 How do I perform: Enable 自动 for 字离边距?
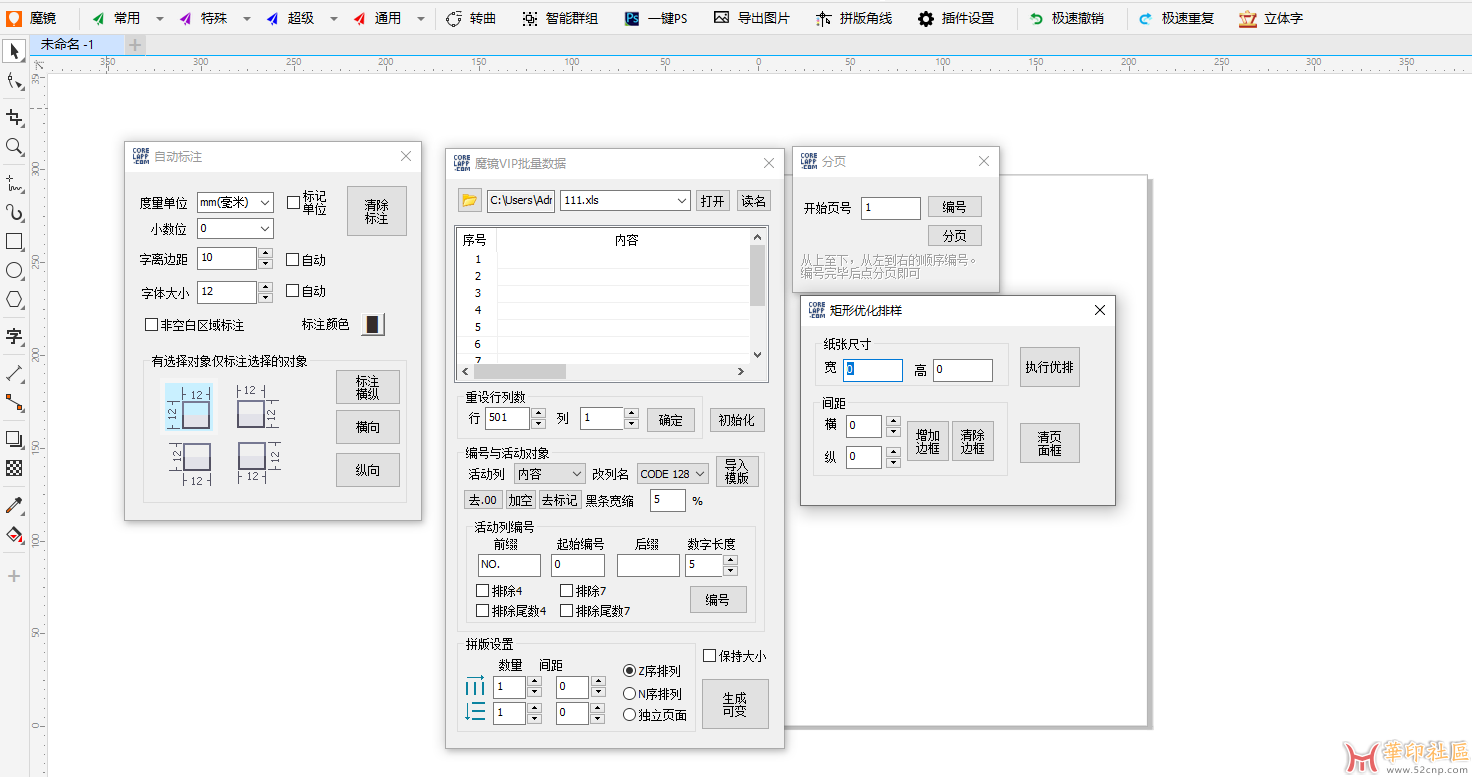[x=293, y=260]
